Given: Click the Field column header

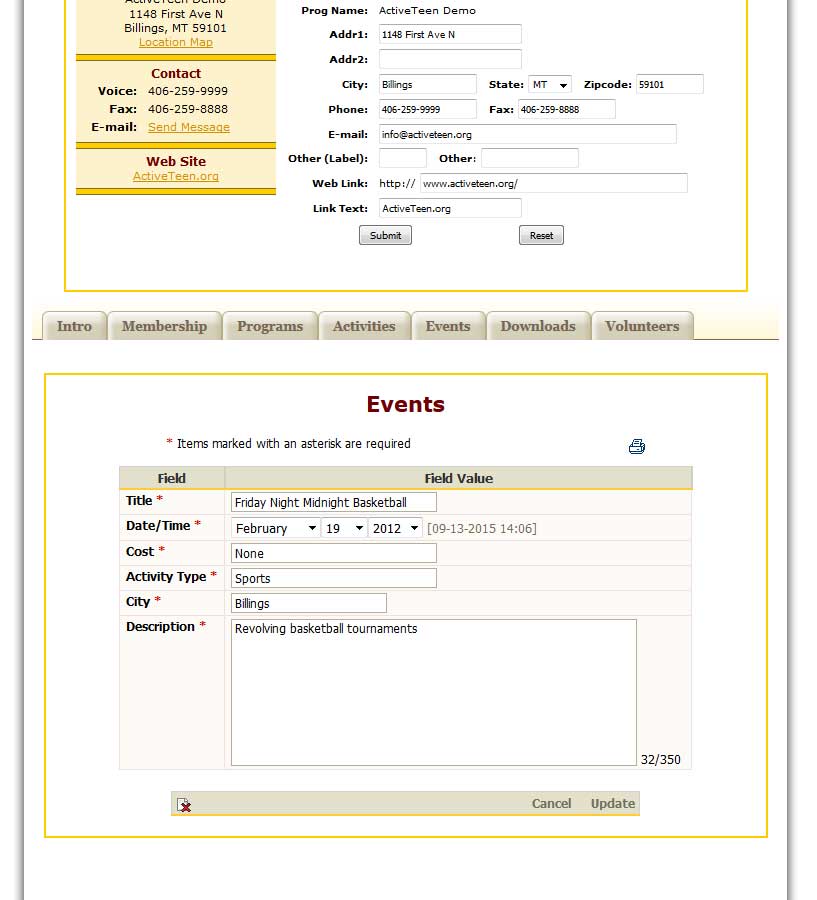Looking at the screenshot, I should coord(172,478).
